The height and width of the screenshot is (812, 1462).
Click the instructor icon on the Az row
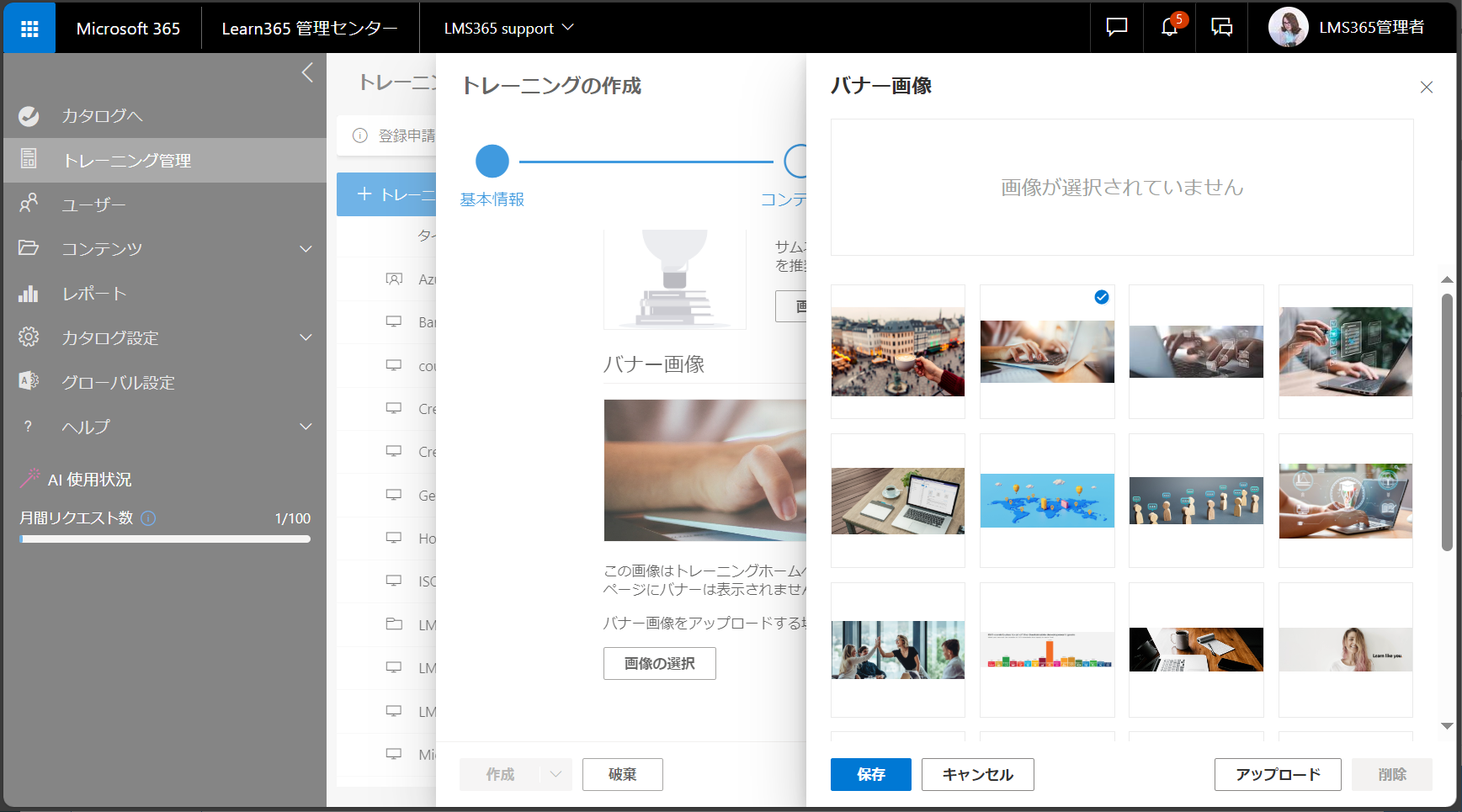click(x=394, y=279)
